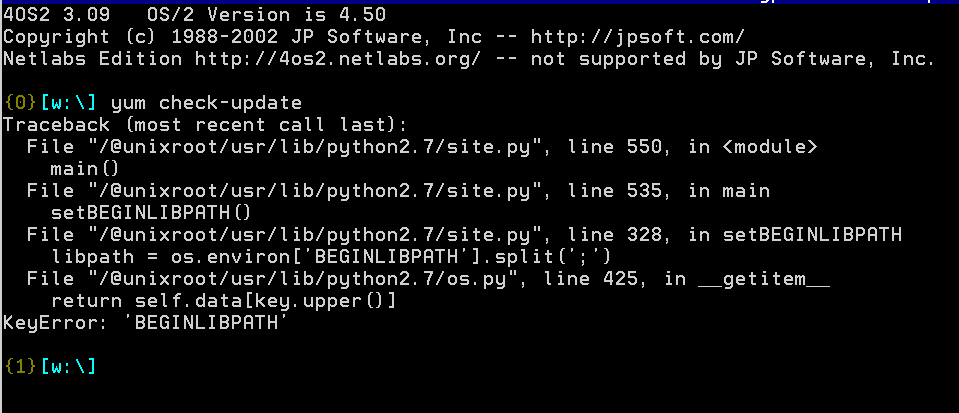Click the libpath = os.environ line

click(x=331, y=257)
